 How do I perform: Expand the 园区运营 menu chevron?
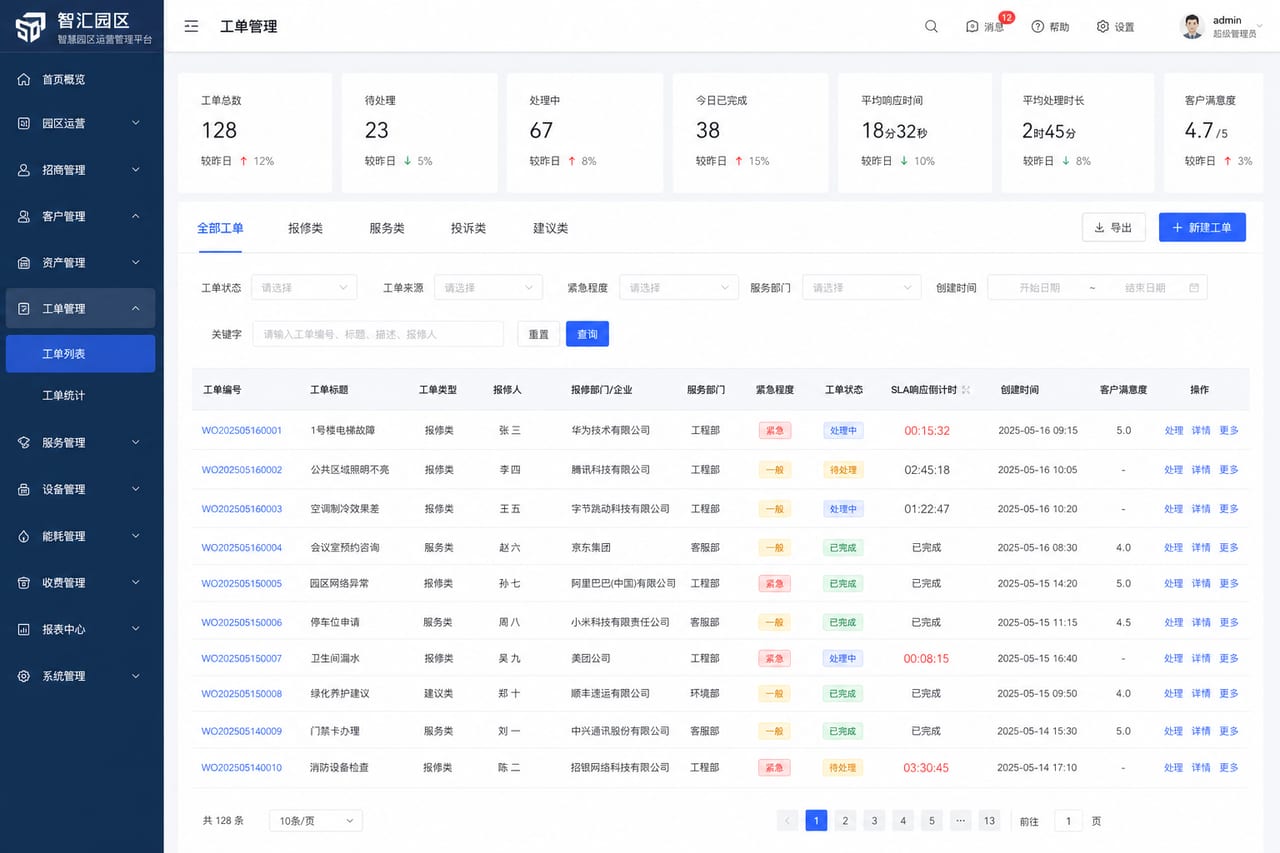pyautogui.click(x=136, y=123)
